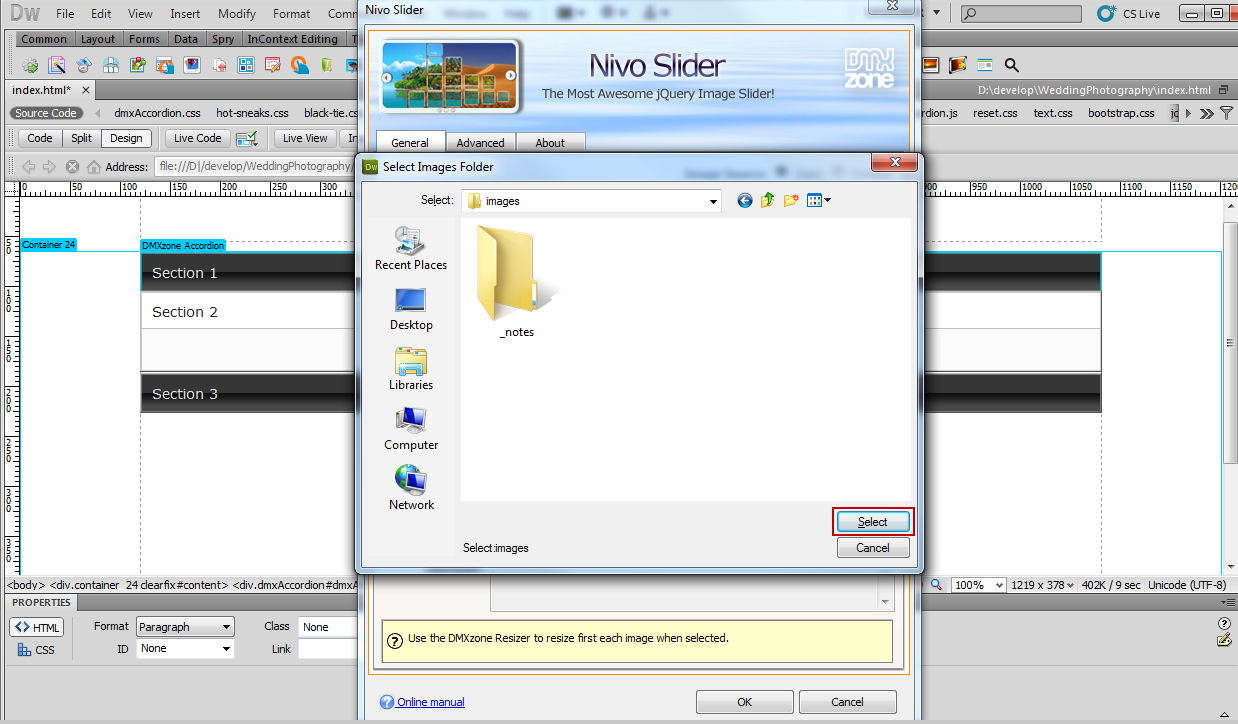1238x724 pixels.
Task: Open the View Menu dropdown in dialog
Action: pos(819,201)
